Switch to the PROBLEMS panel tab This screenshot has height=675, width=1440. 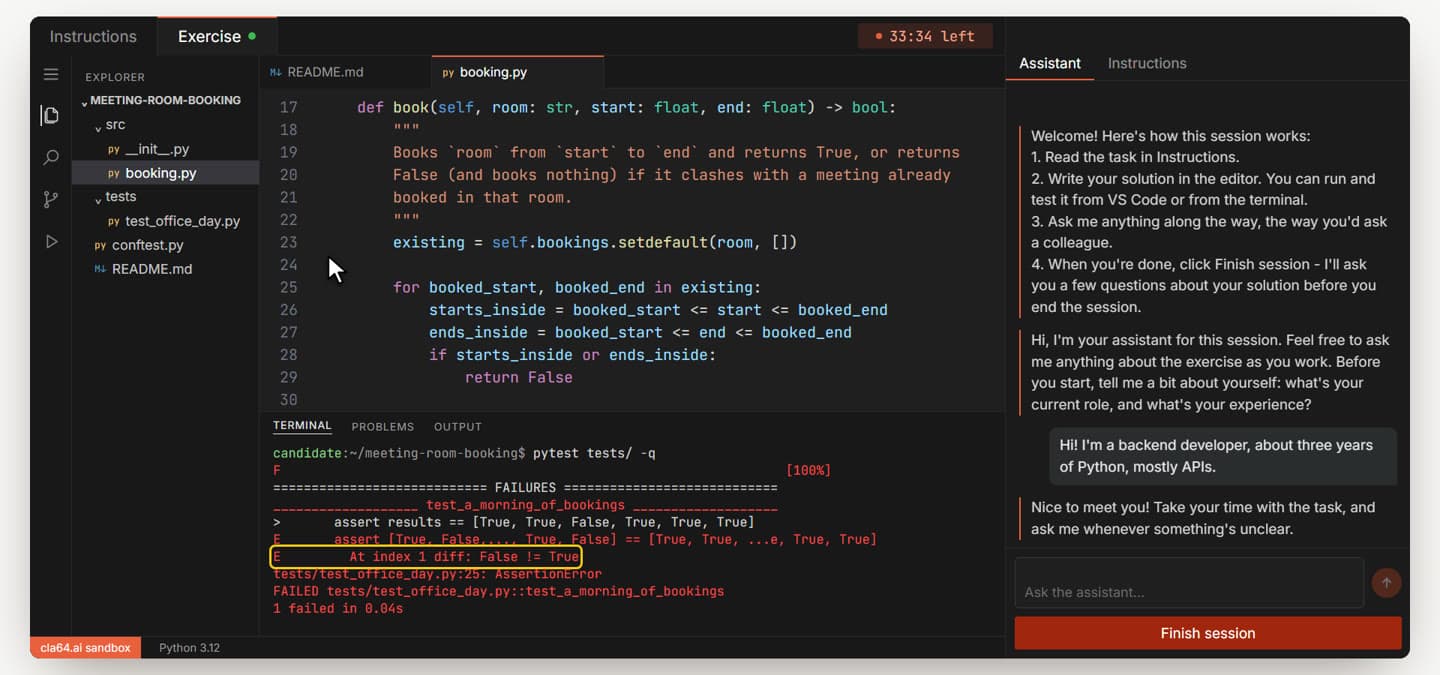tap(382, 426)
